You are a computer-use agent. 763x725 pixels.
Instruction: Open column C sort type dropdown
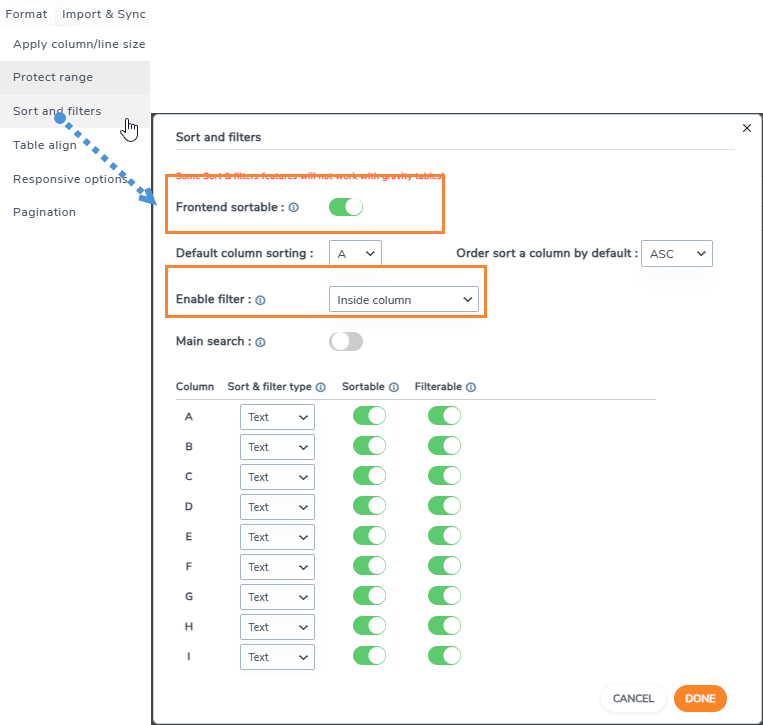pos(277,477)
